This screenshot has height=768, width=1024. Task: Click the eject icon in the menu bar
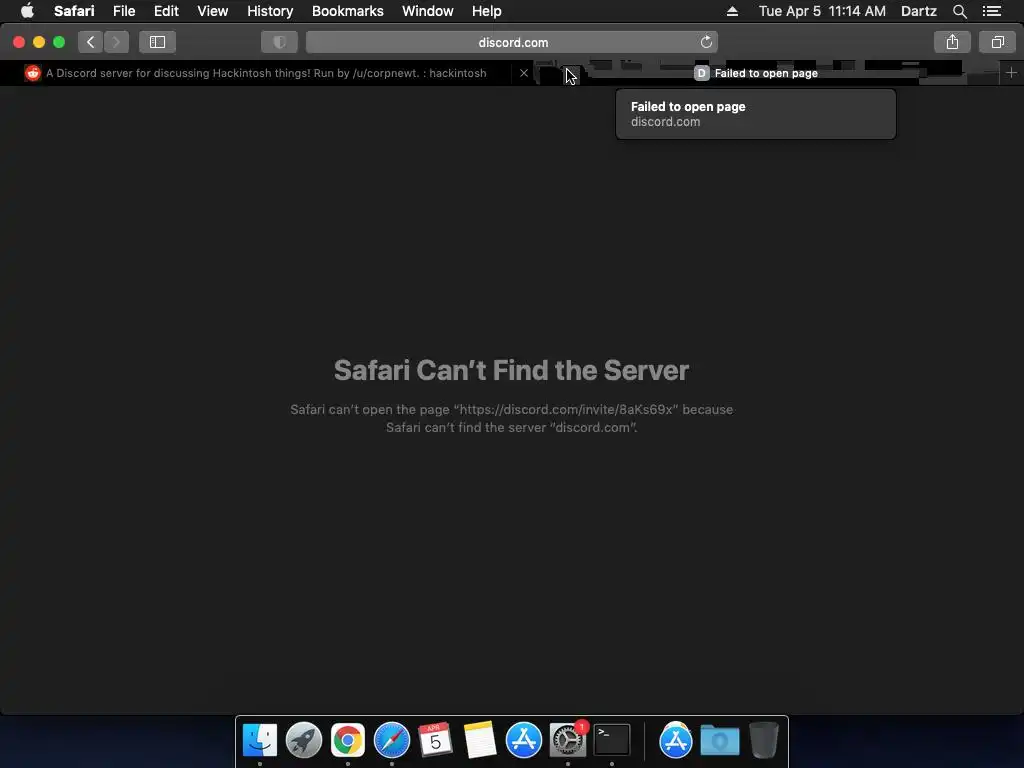pyautogui.click(x=732, y=11)
